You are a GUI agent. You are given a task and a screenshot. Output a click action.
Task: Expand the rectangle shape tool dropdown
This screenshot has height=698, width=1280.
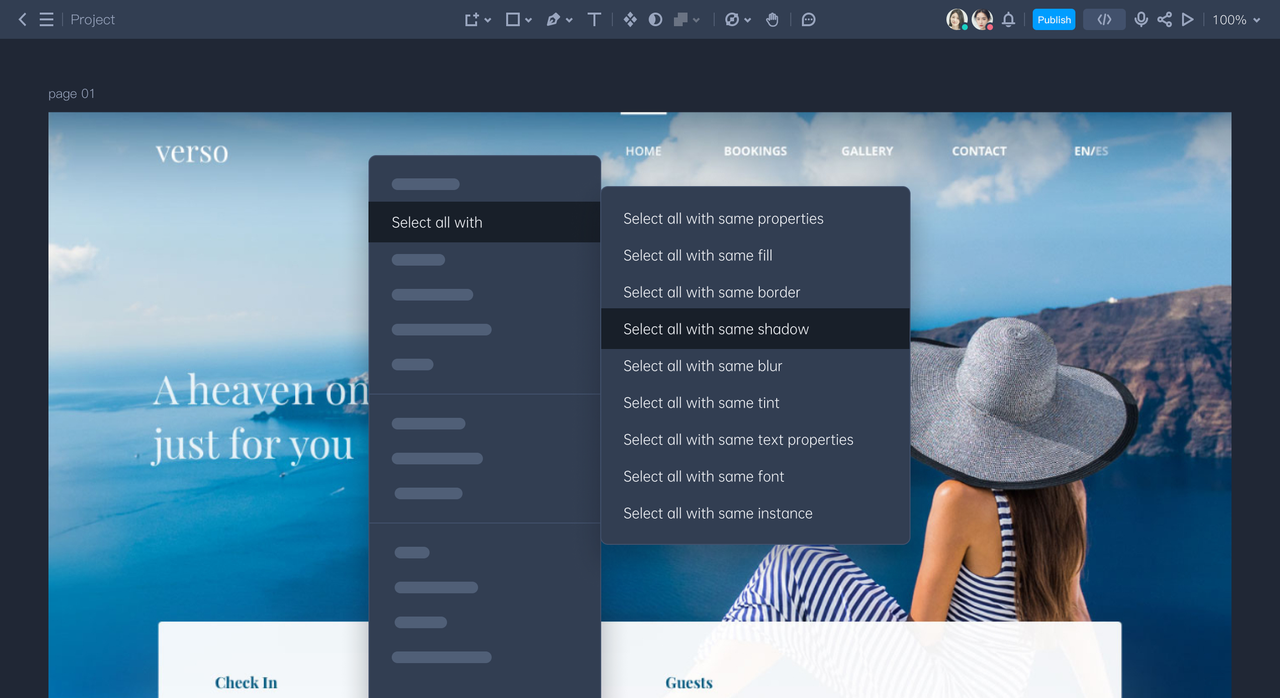[527, 20]
